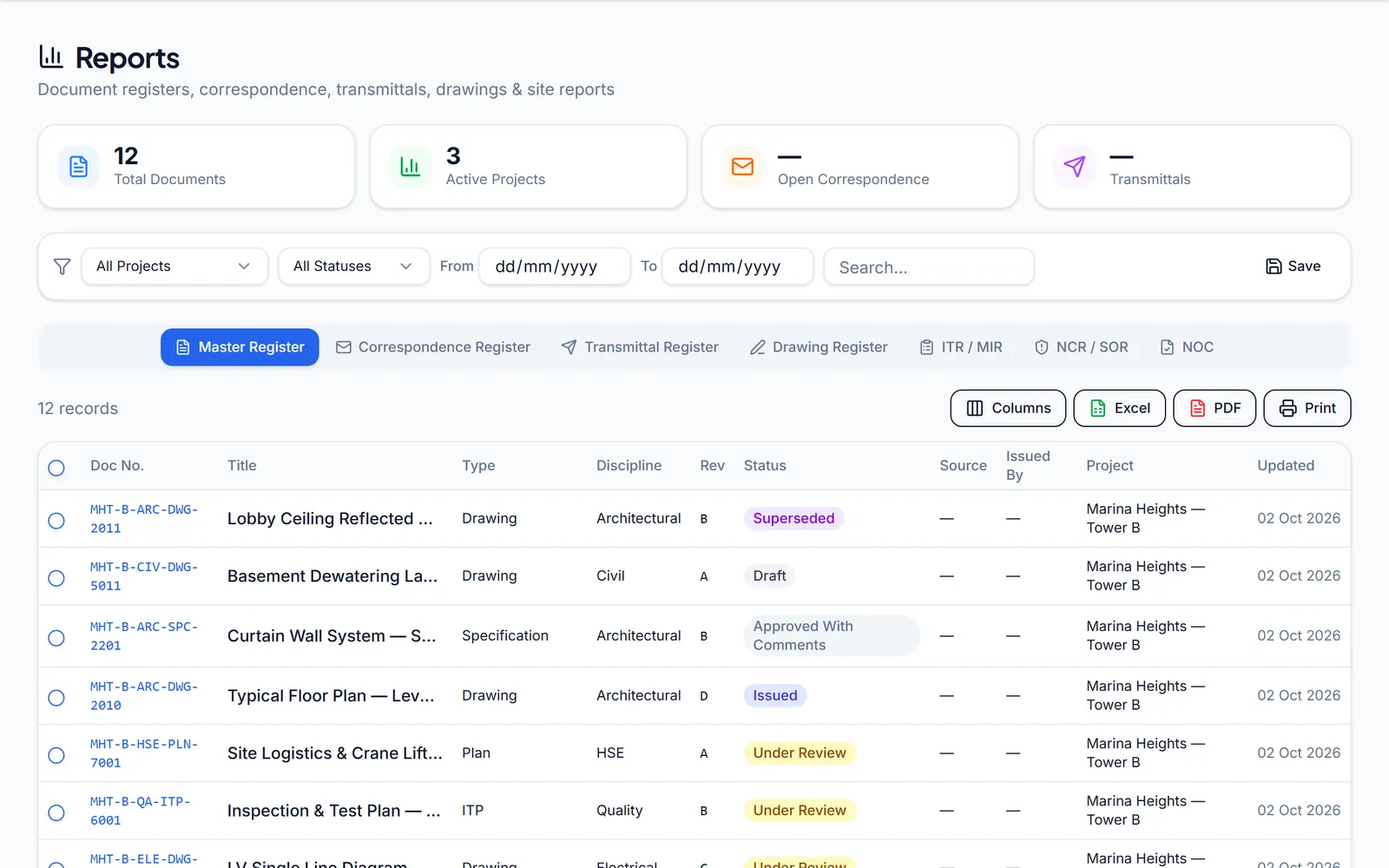Switch to the NOC tab
This screenshot has width=1389, height=868.
pyautogui.click(x=1187, y=347)
